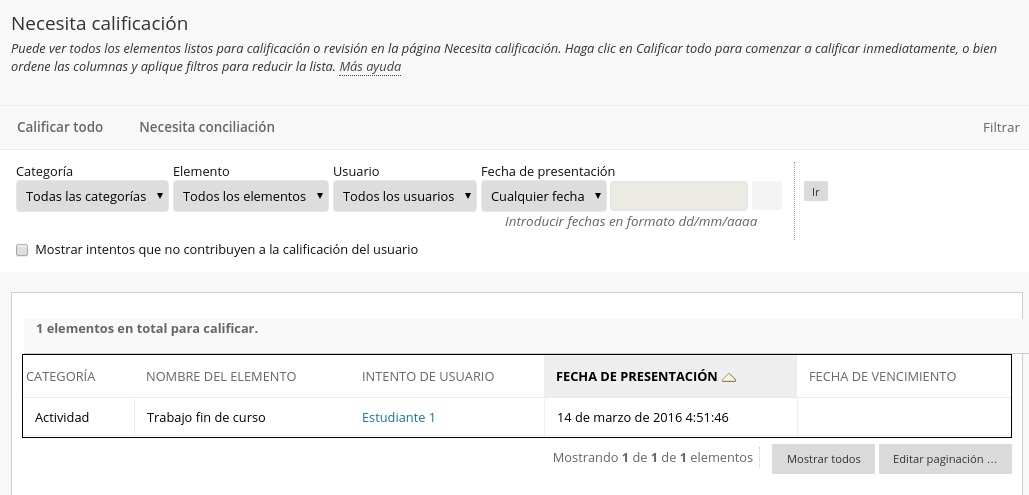The image size is (1029, 495).
Task: Open the Necesita conciliación option
Action: (207, 127)
